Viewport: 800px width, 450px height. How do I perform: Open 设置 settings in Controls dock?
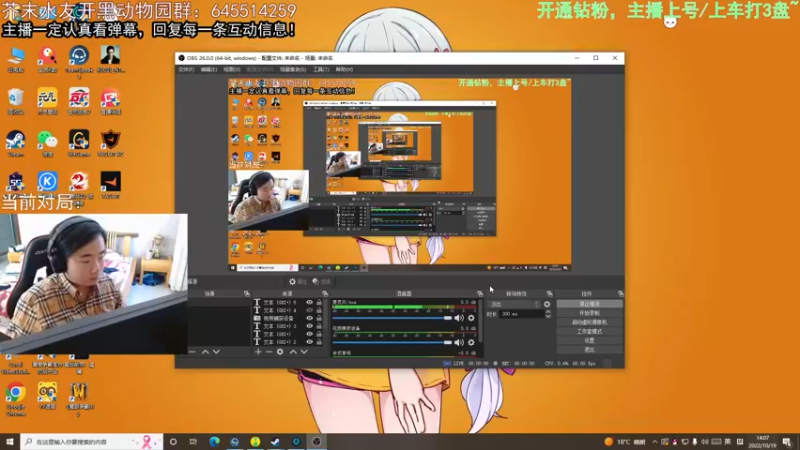click(589, 340)
